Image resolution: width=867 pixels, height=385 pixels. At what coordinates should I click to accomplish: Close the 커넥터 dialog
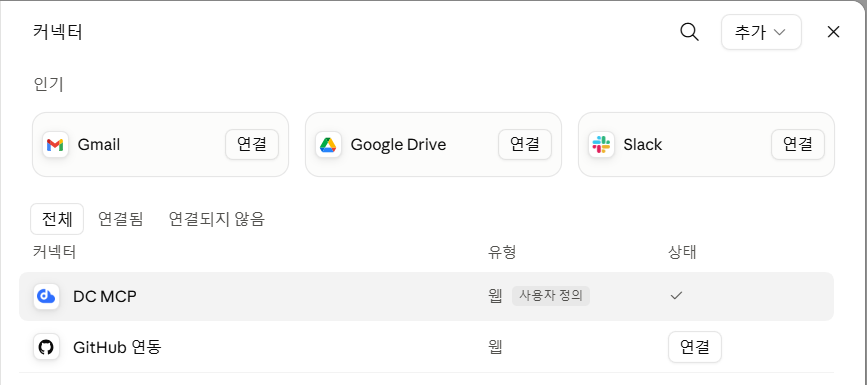(x=833, y=32)
